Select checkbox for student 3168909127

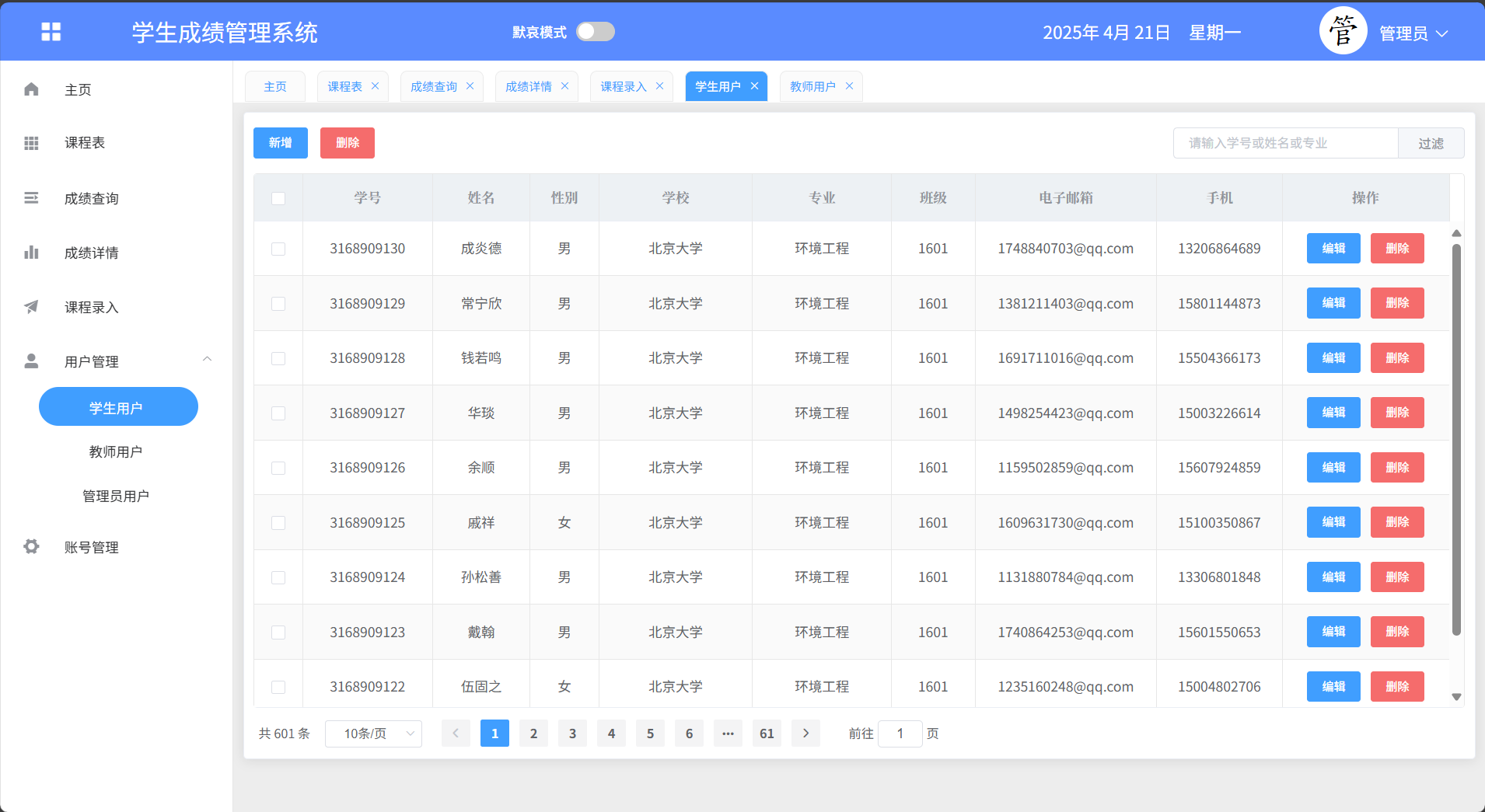pos(278,413)
